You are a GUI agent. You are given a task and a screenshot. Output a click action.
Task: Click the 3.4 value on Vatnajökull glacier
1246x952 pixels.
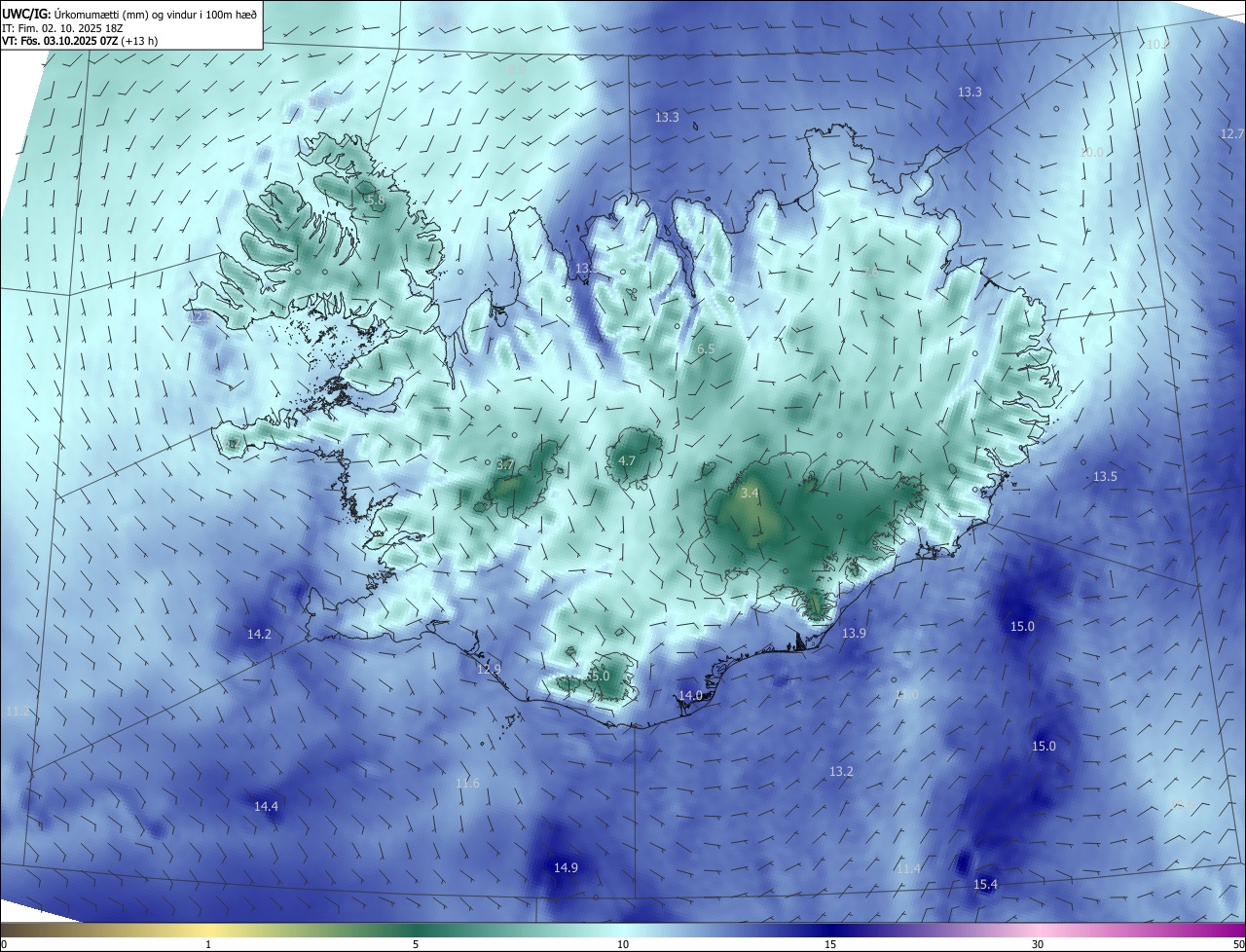750,494
